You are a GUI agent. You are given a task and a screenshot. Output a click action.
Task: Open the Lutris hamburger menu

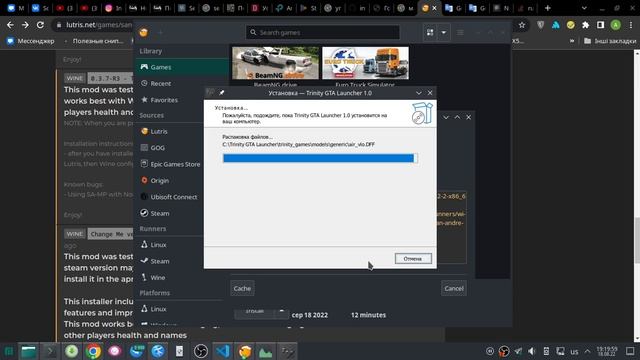pyautogui.click(x=460, y=32)
